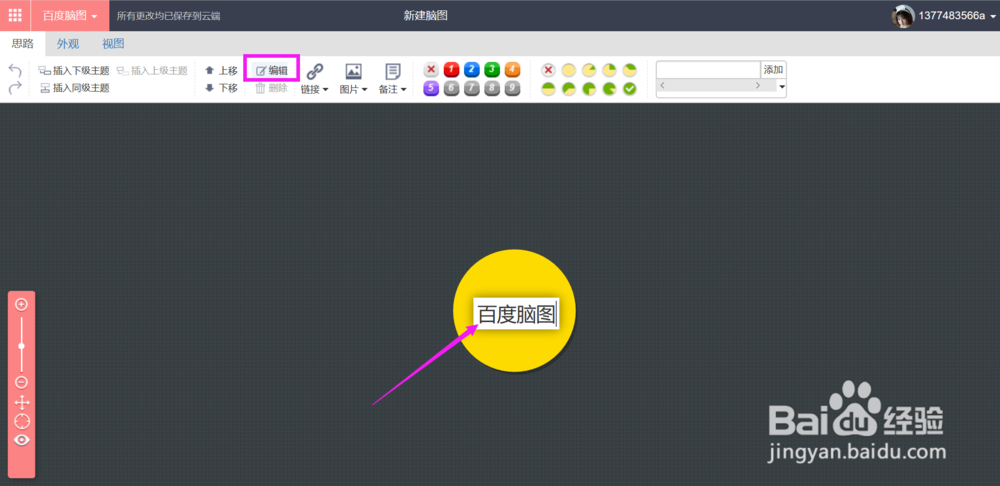Click the 新建脑图 document title
The image size is (1000, 486).
(x=425, y=15)
